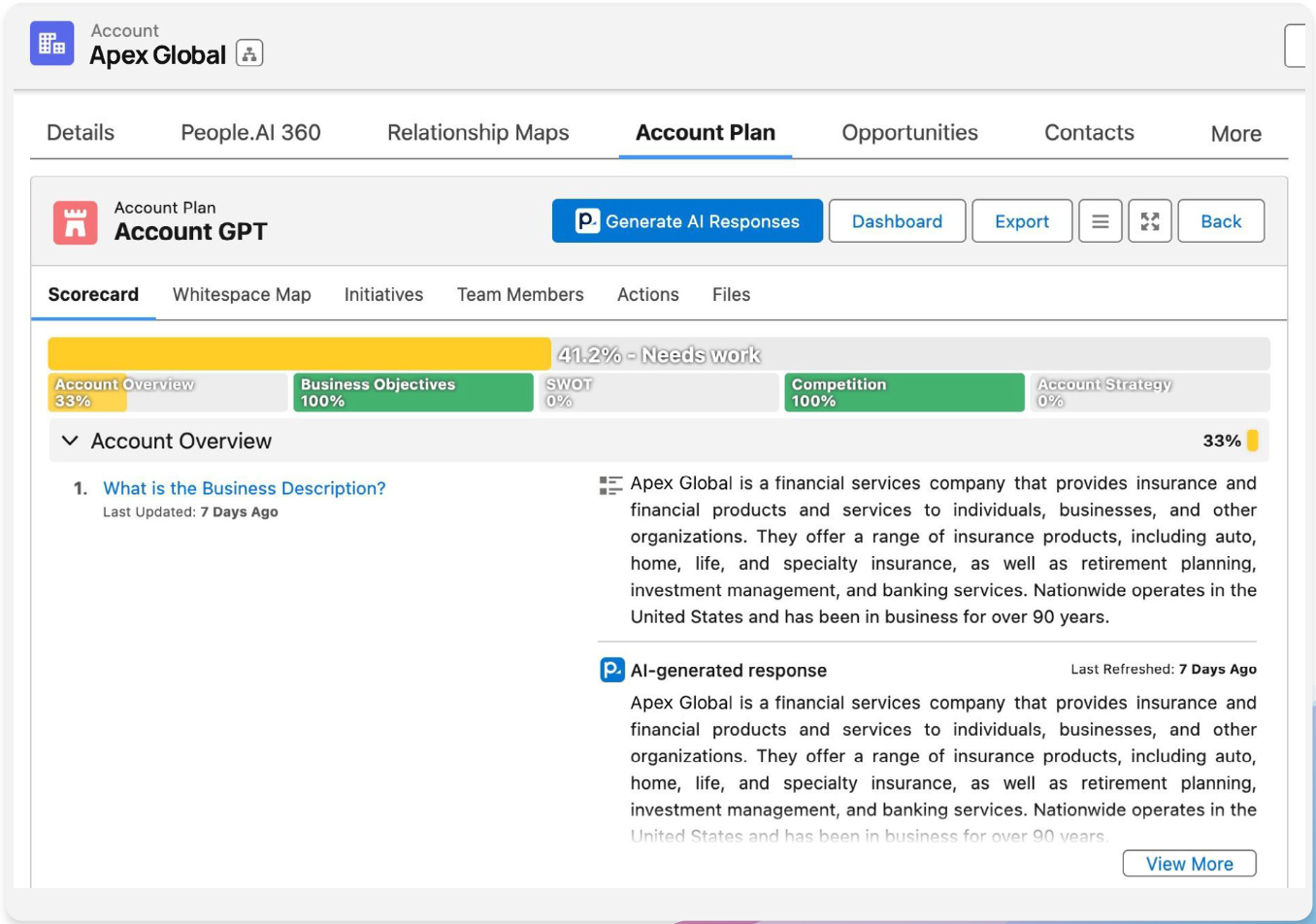This screenshot has height=924, width=1316.
Task: Open the More tabs menu
Action: pos(1235,134)
